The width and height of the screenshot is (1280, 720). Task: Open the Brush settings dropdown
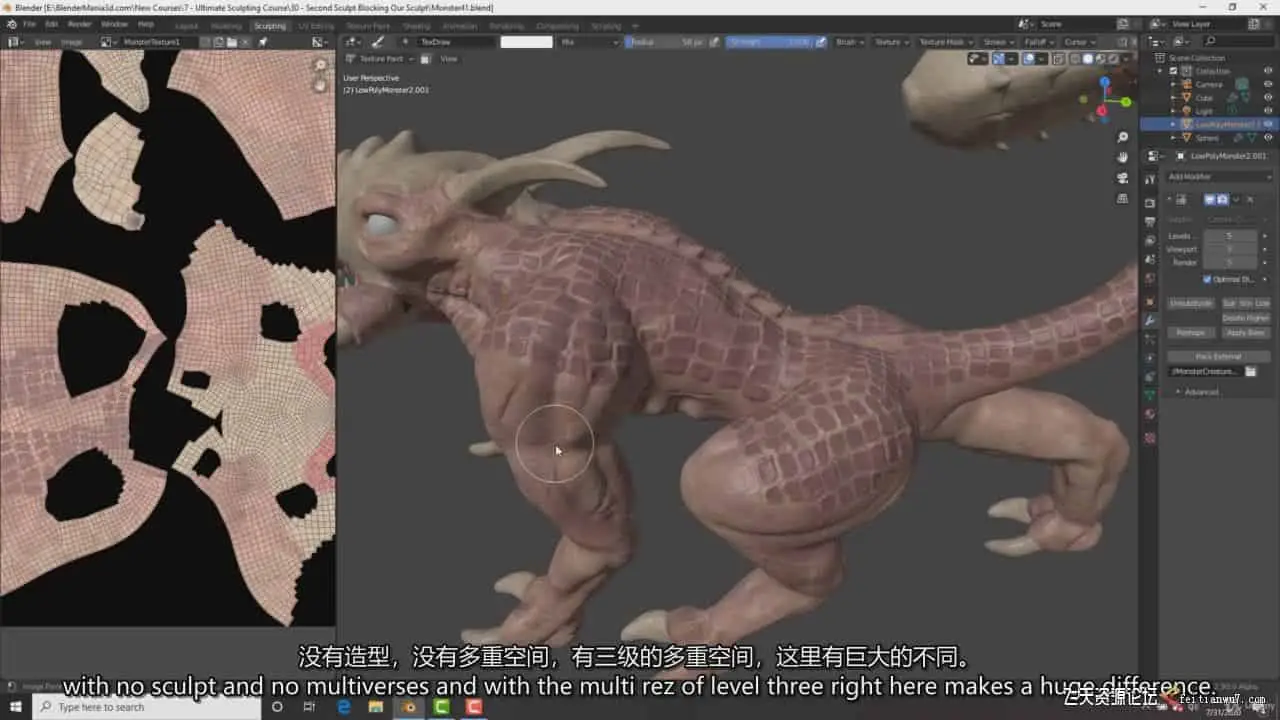(849, 42)
